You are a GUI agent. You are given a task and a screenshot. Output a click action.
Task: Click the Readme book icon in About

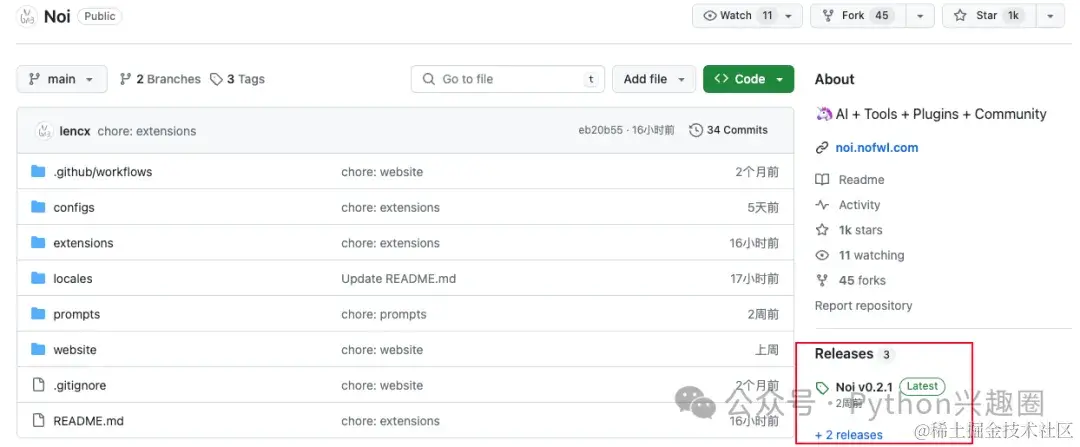coord(822,180)
